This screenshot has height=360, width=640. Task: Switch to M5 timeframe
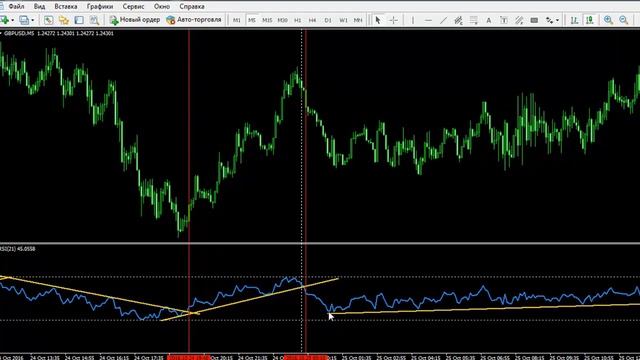[x=252, y=20]
